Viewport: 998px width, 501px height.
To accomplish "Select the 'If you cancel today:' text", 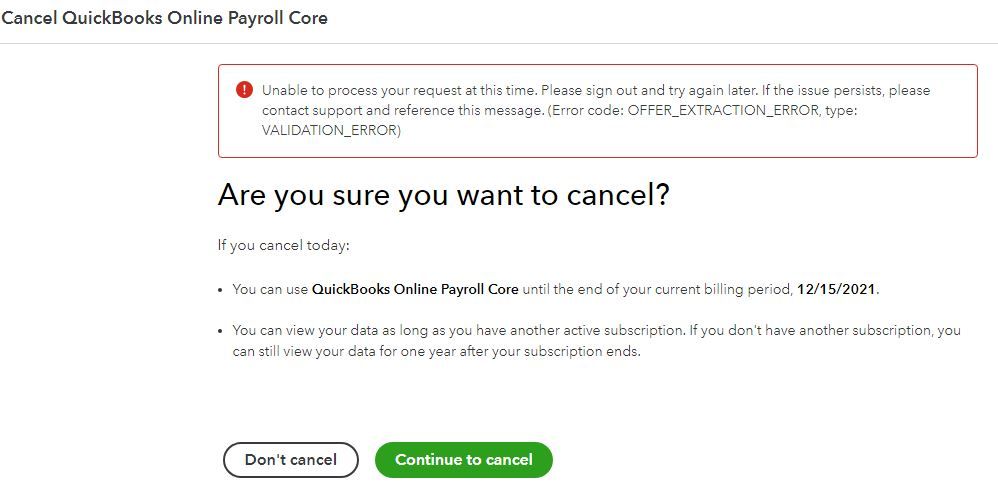I will (283, 245).
